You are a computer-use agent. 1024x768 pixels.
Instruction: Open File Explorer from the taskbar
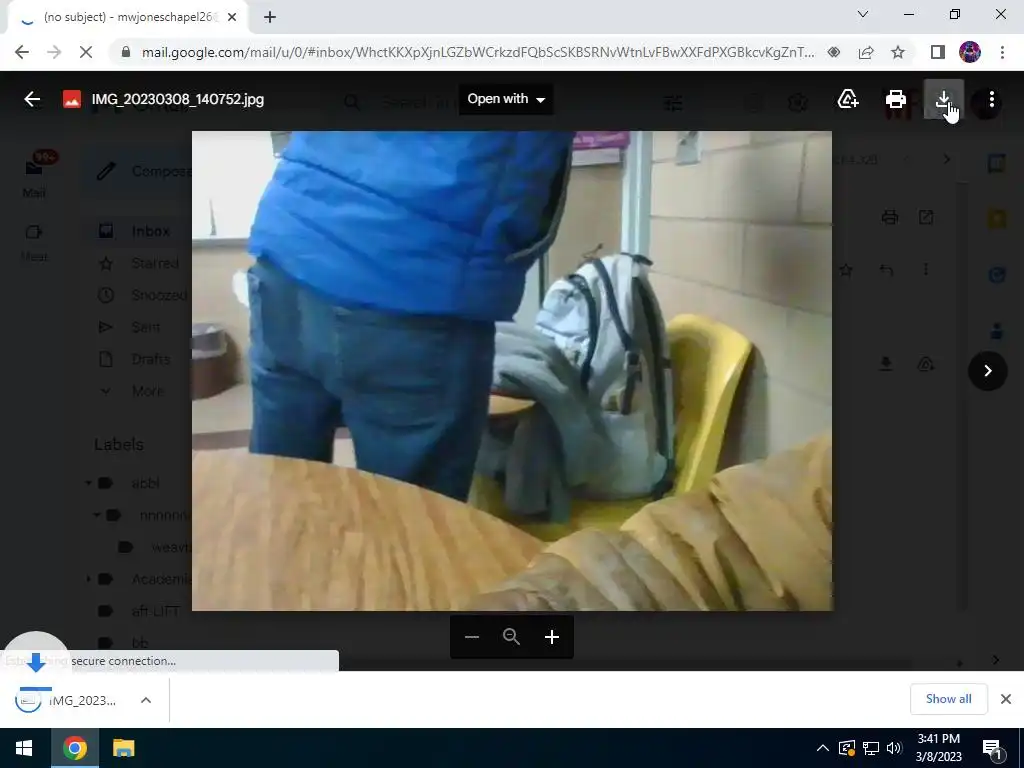click(x=123, y=748)
